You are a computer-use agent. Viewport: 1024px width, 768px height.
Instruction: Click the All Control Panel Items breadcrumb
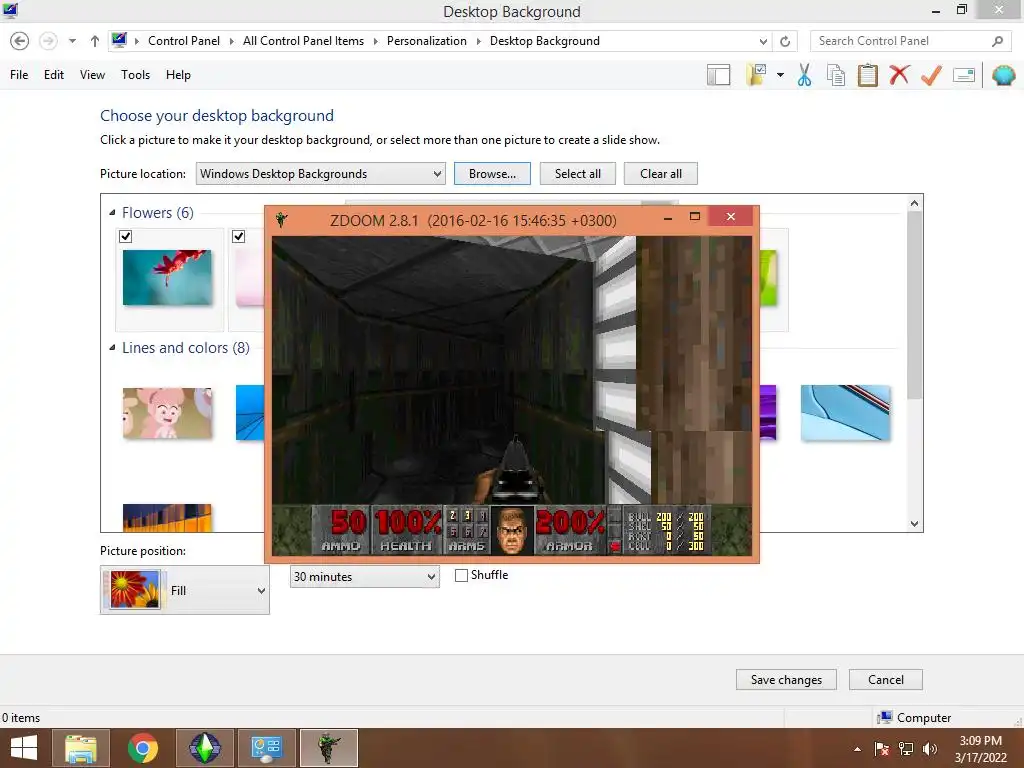pos(303,40)
